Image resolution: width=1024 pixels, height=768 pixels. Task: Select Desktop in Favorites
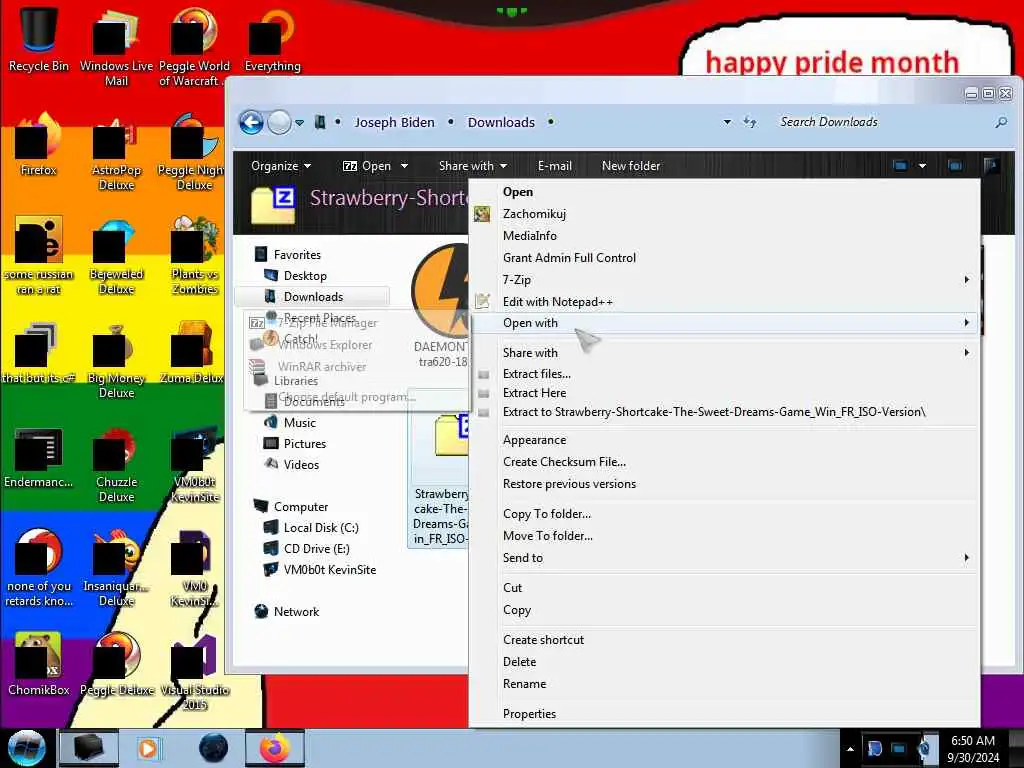[x=305, y=276]
